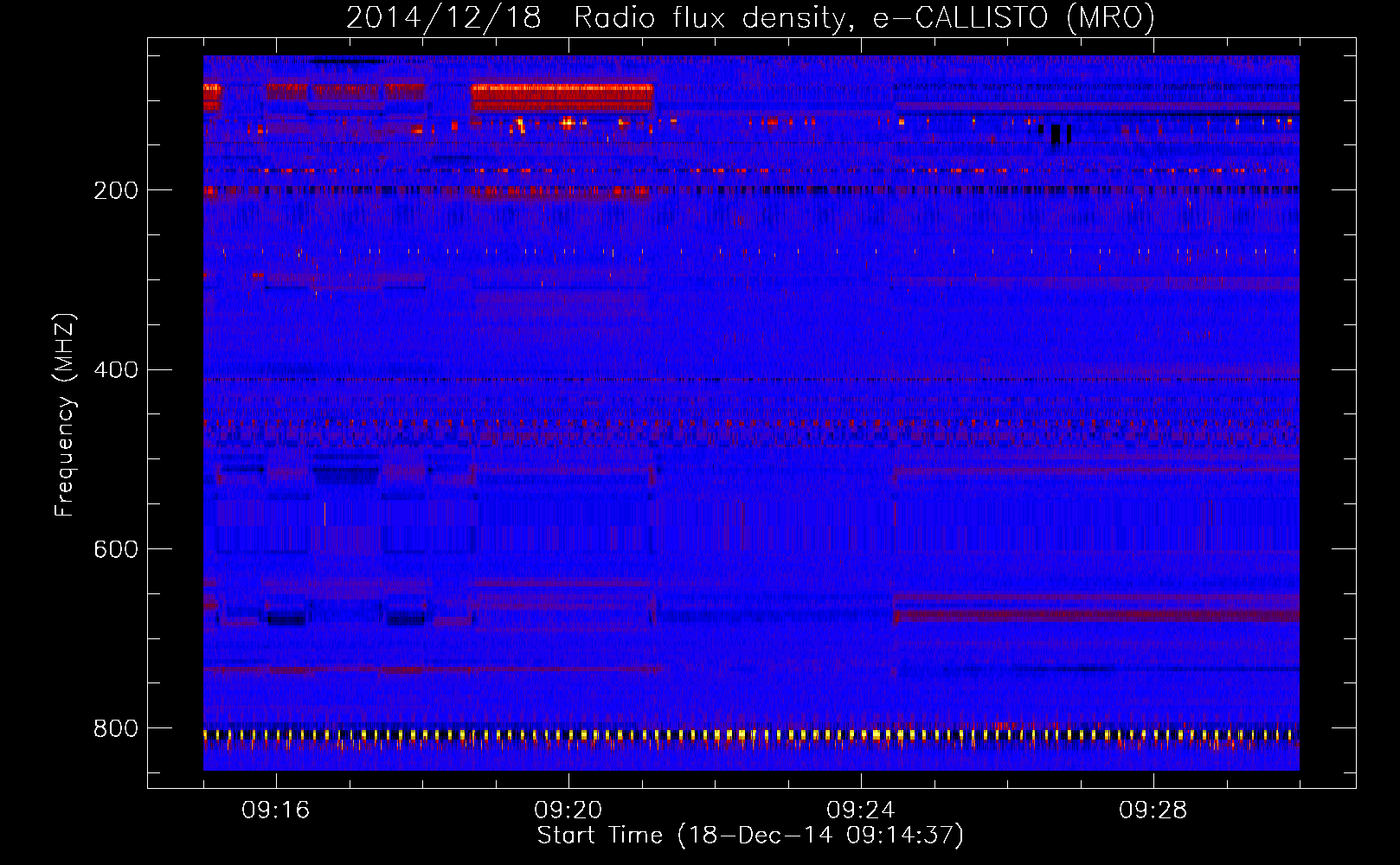Click the 'Start Time (18-Dec-14 09:14:37)' label
The width and height of the screenshot is (1400, 865).
tap(750, 836)
